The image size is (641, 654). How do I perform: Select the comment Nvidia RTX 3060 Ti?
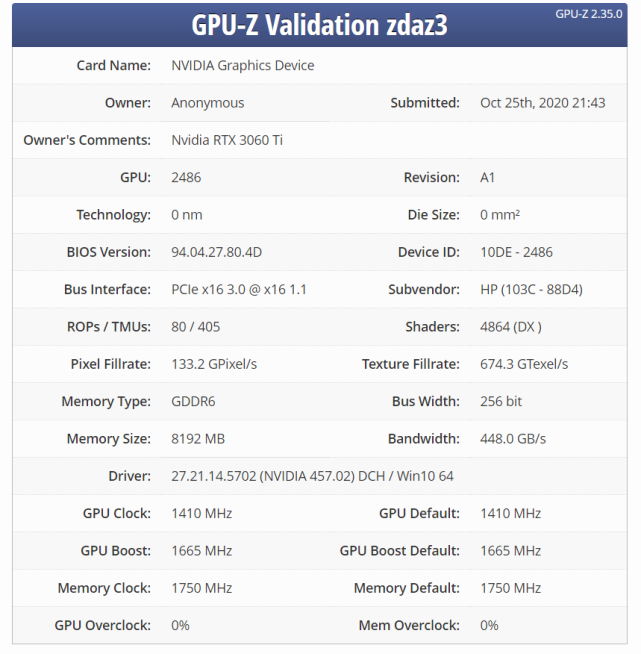point(227,140)
